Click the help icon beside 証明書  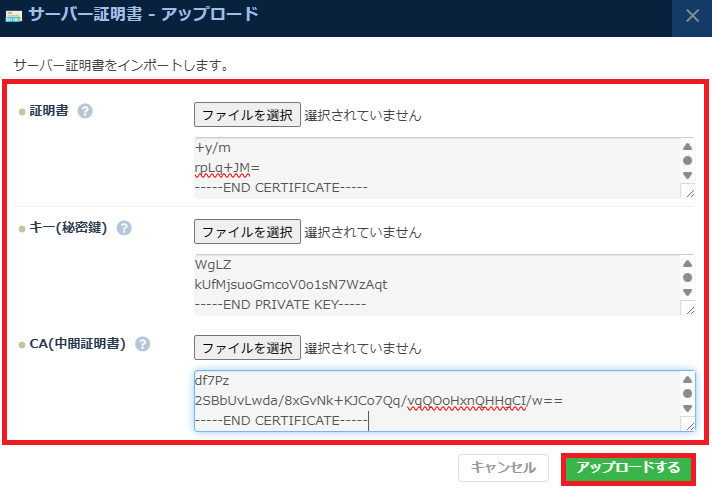tap(85, 110)
